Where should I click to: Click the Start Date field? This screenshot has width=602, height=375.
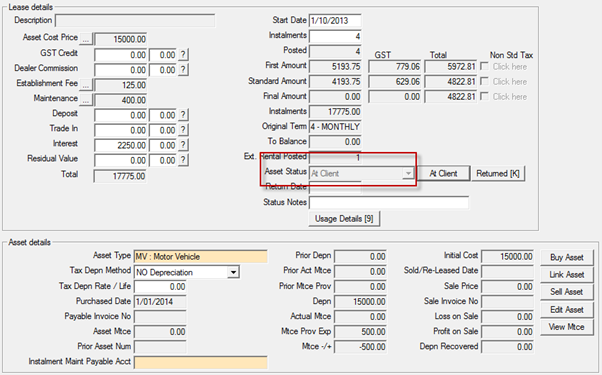point(335,21)
